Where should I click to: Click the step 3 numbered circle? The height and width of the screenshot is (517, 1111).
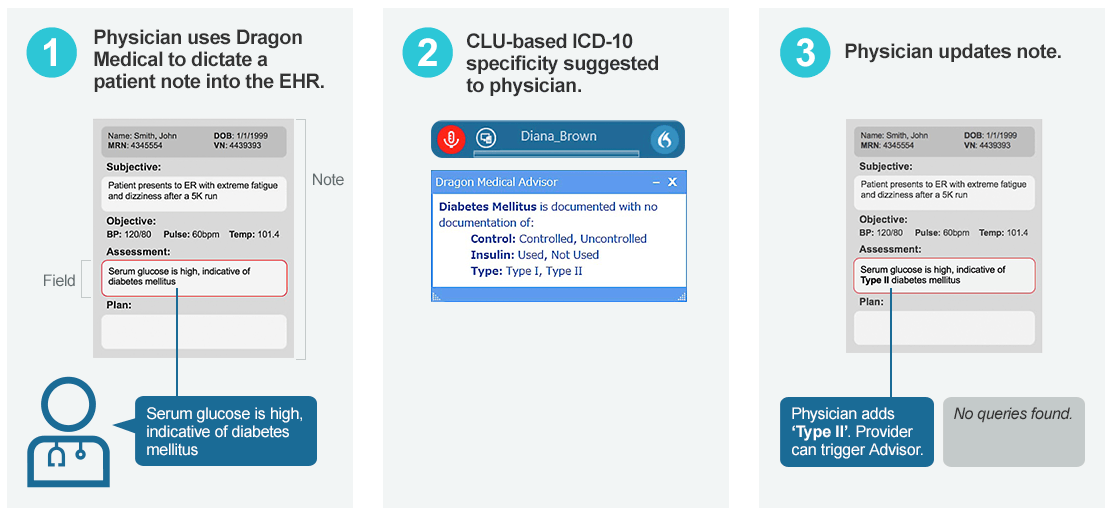click(805, 53)
